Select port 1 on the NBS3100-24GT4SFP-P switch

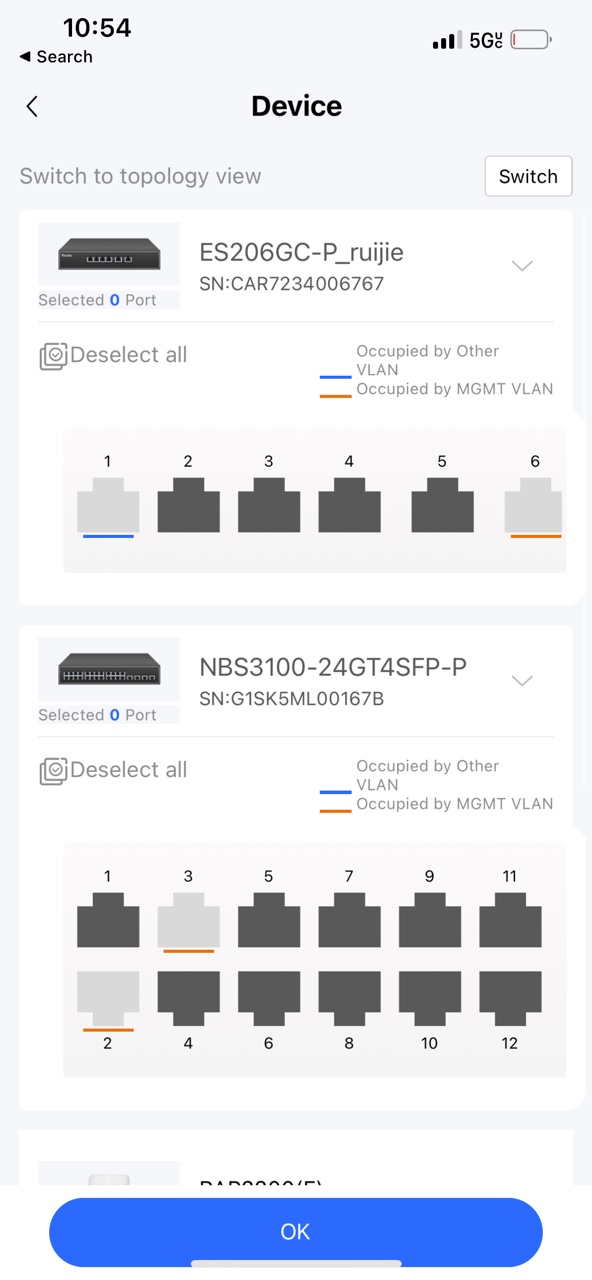coord(108,920)
